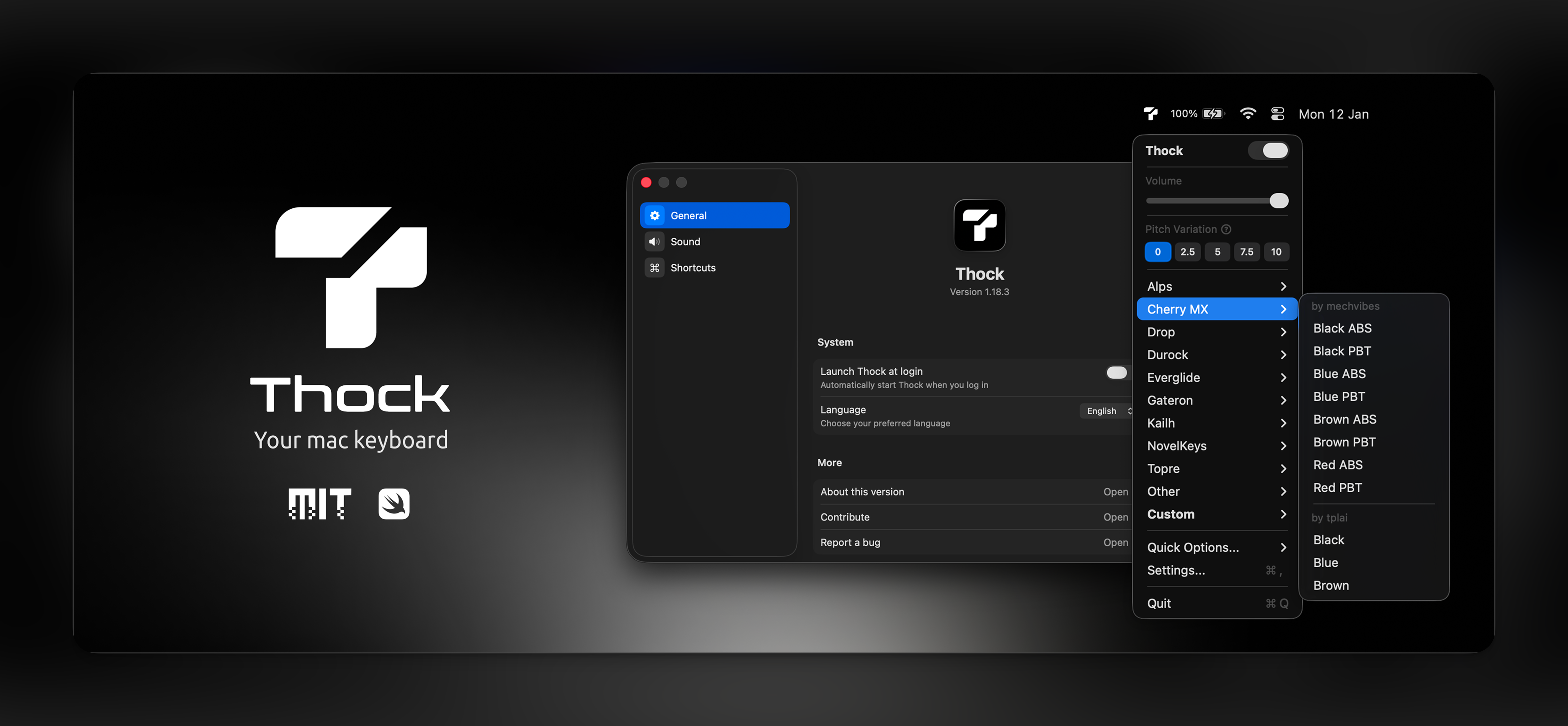Choose Brown PBT from Cherry MX list
Viewport: 1568px width, 726px height.
point(1344,442)
